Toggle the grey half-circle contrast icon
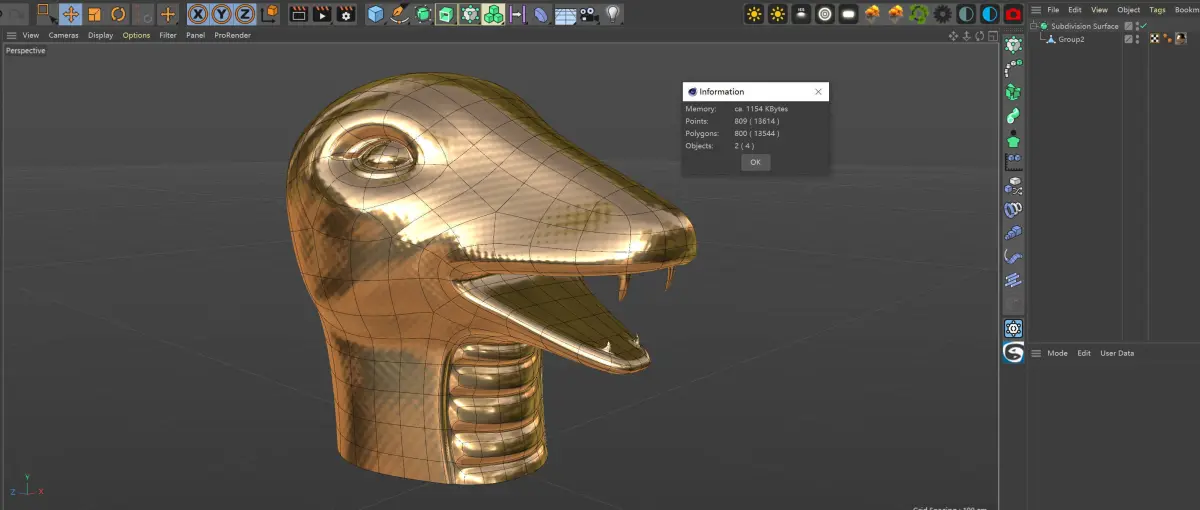This screenshot has width=1200, height=510. [966, 14]
